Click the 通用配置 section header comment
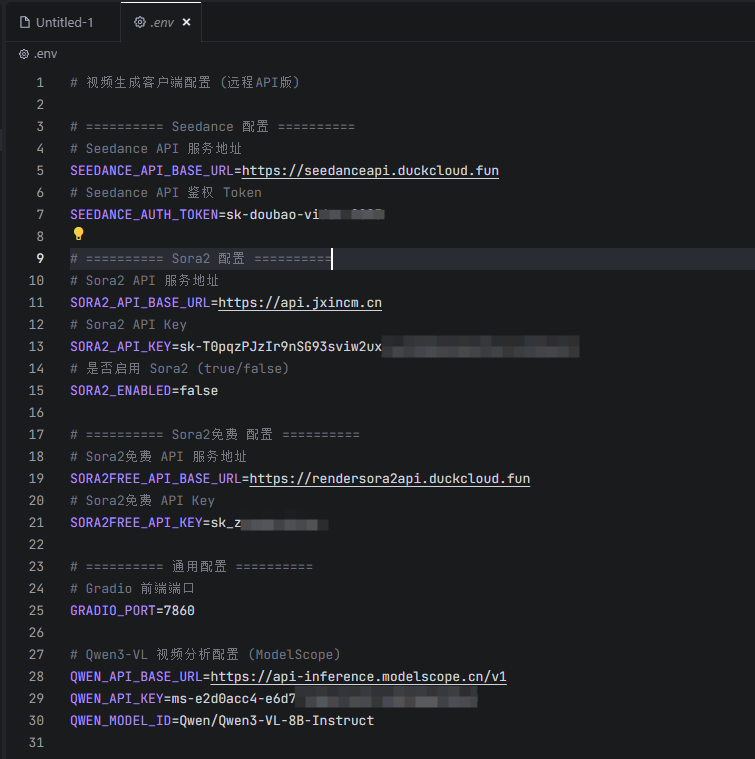 click(x=192, y=567)
